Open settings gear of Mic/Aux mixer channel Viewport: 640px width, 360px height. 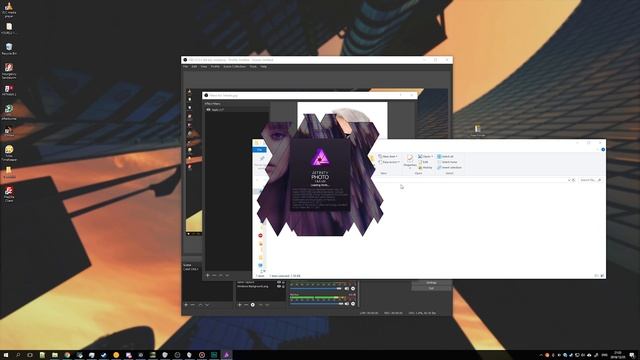pyautogui.click(x=353, y=304)
